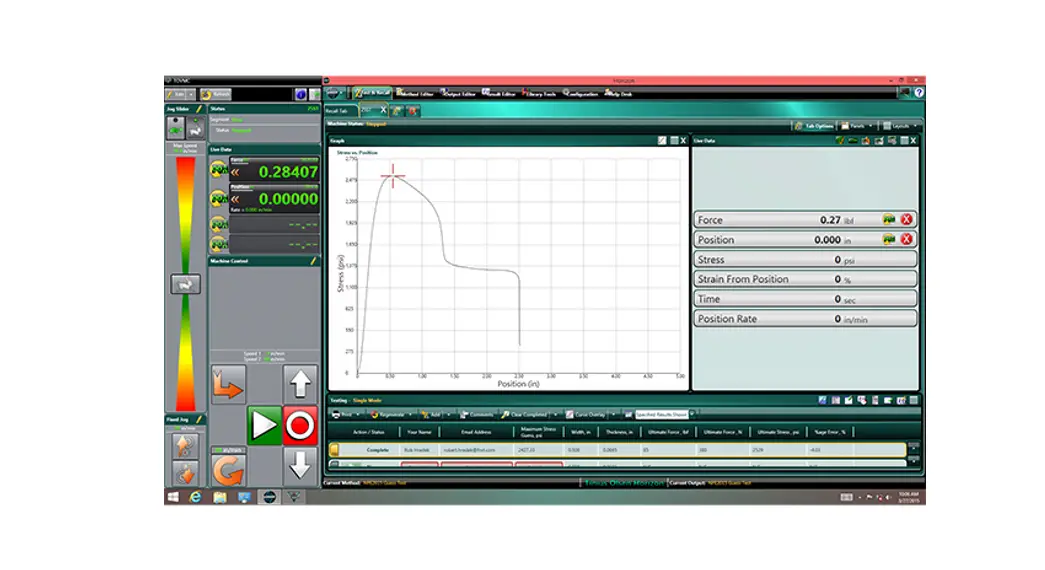Select the rabbit fast jog speed icon
This screenshot has height=570, width=1045.
195,127
